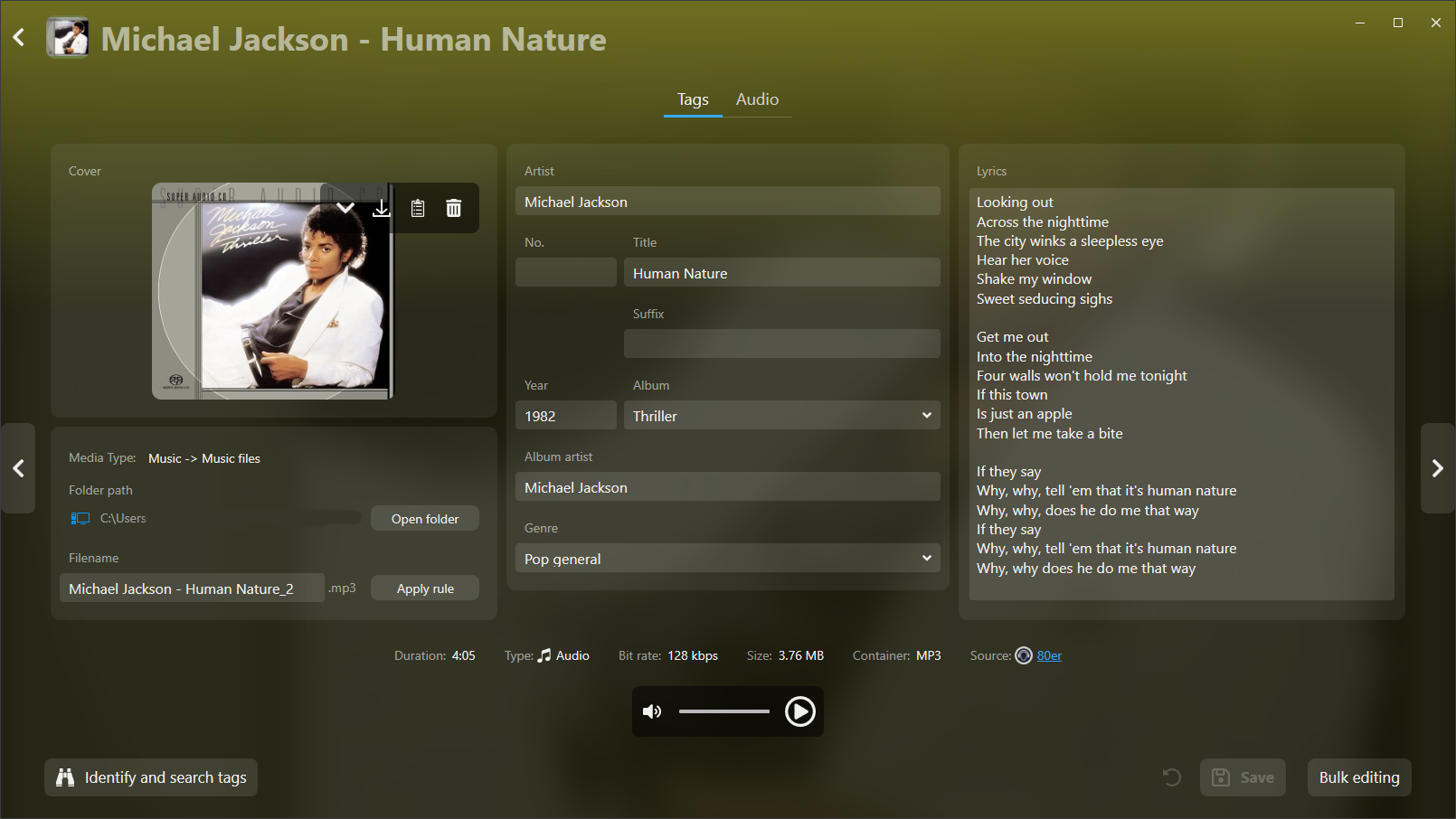Open Identify and search tags
Image resolution: width=1456 pixels, height=819 pixels.
(151, 777)
